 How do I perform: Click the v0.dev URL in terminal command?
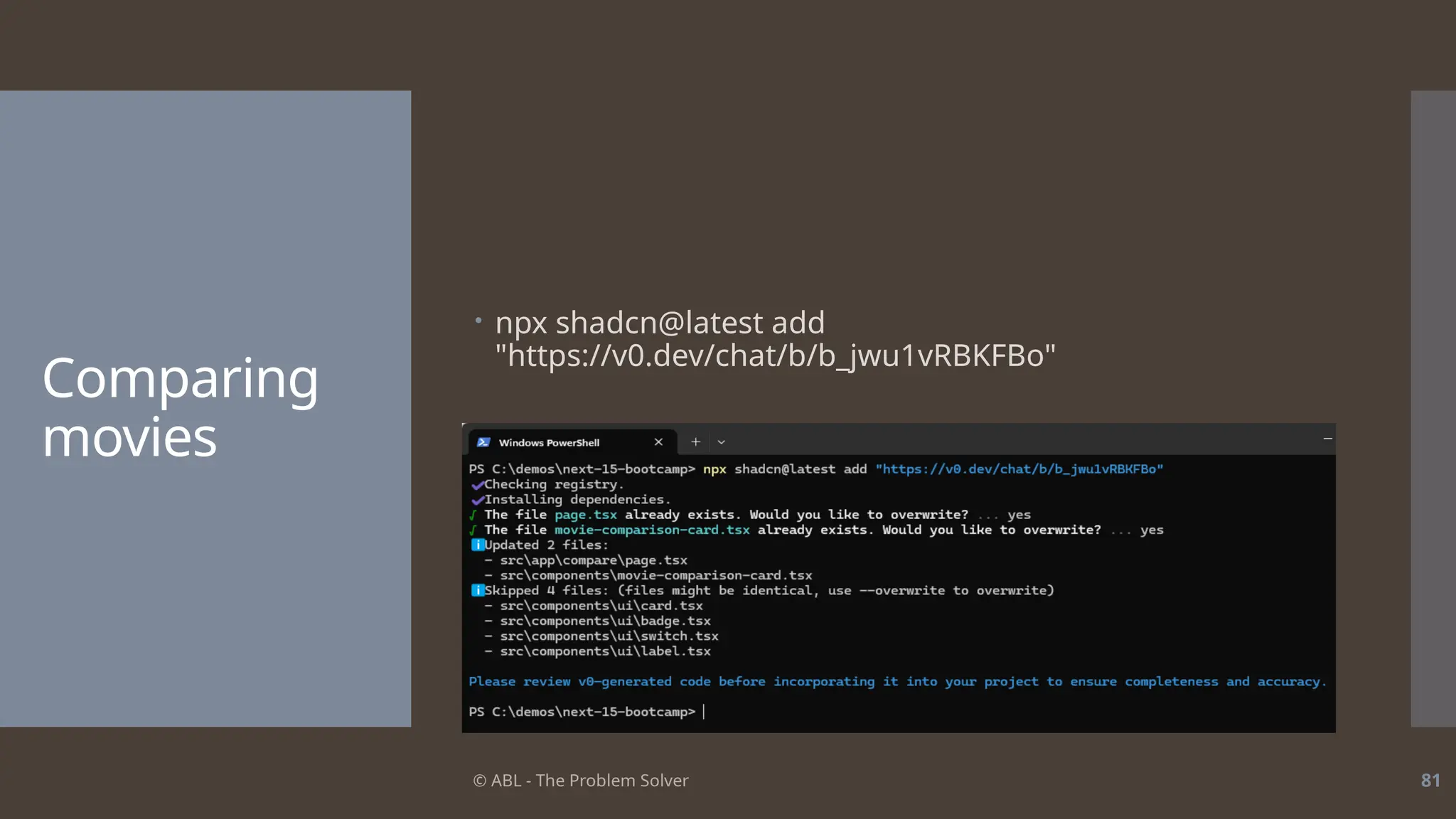(1019, 469)
